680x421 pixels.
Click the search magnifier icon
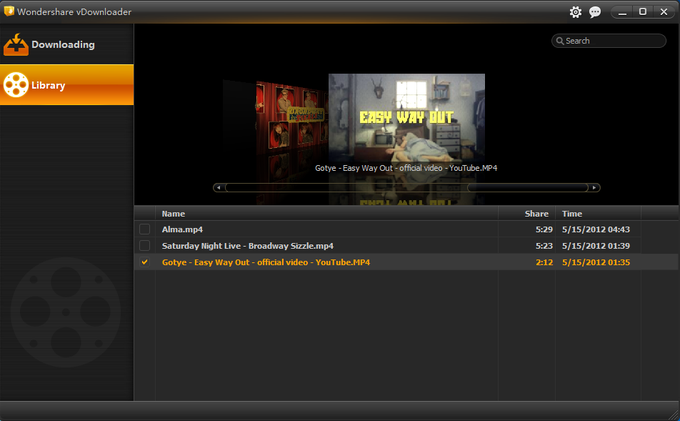[560, 41]
